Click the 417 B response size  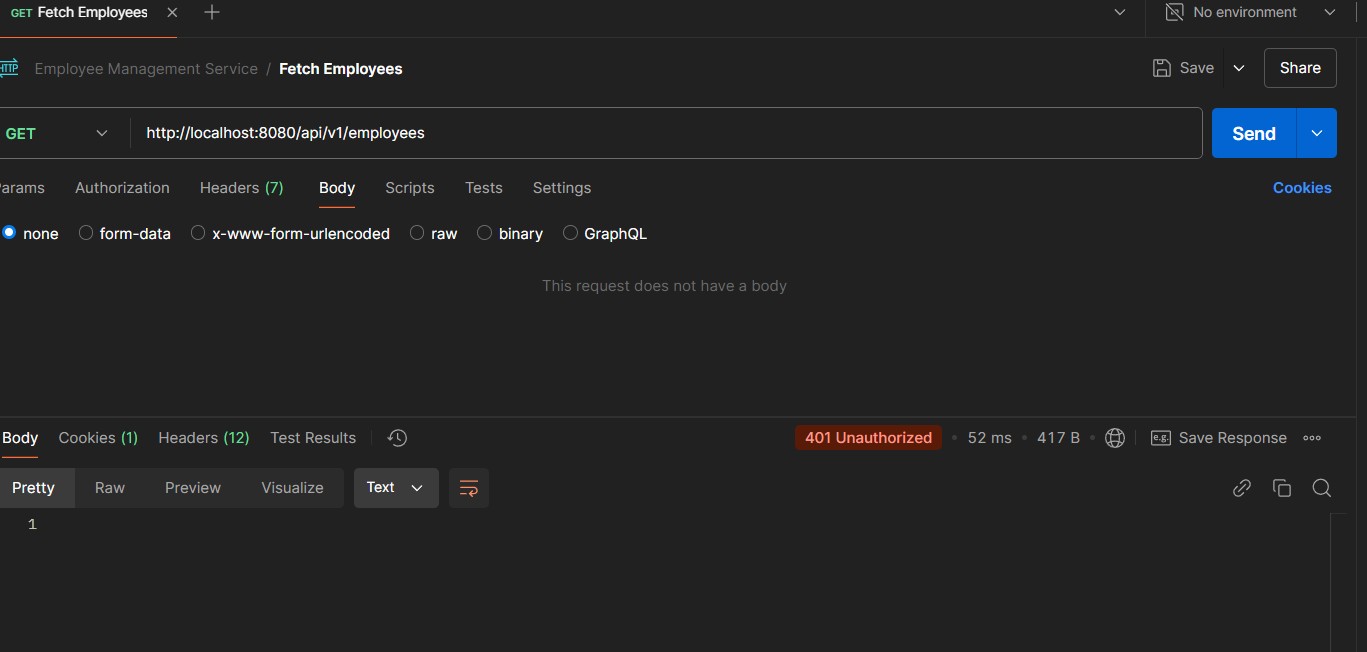(1058, 438)
